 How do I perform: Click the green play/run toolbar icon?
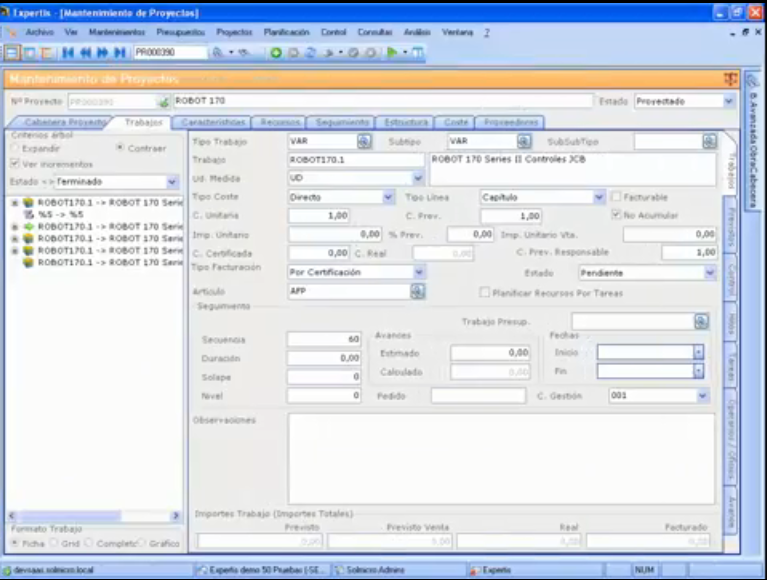[392, 52]
